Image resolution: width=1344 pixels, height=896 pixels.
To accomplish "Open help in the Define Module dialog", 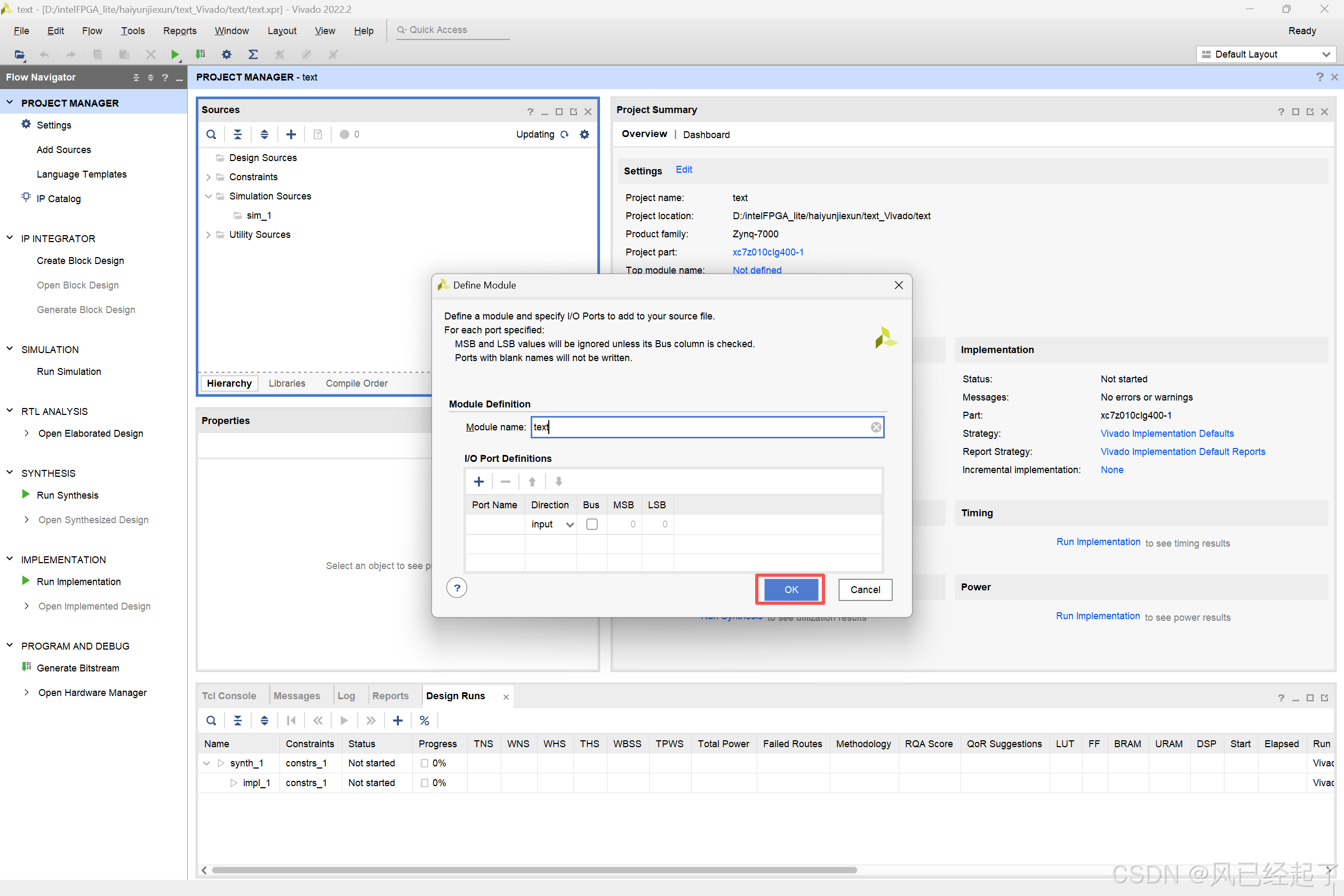I will pyautogui.click(x=457, y=587).
